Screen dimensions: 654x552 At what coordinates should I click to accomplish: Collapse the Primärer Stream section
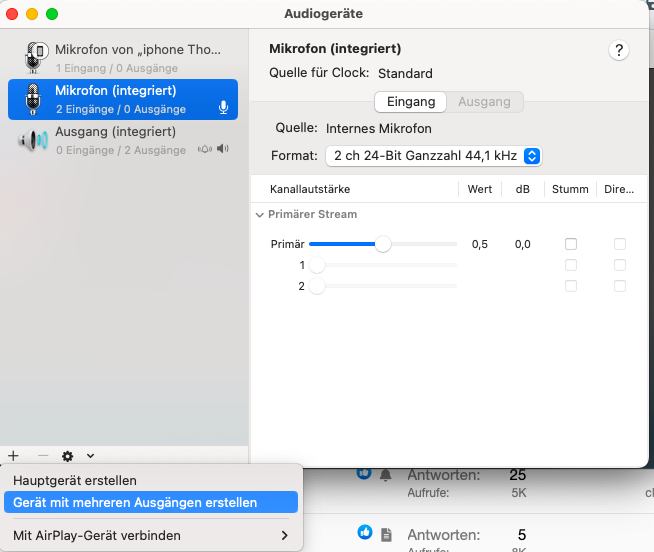point(260,214)
